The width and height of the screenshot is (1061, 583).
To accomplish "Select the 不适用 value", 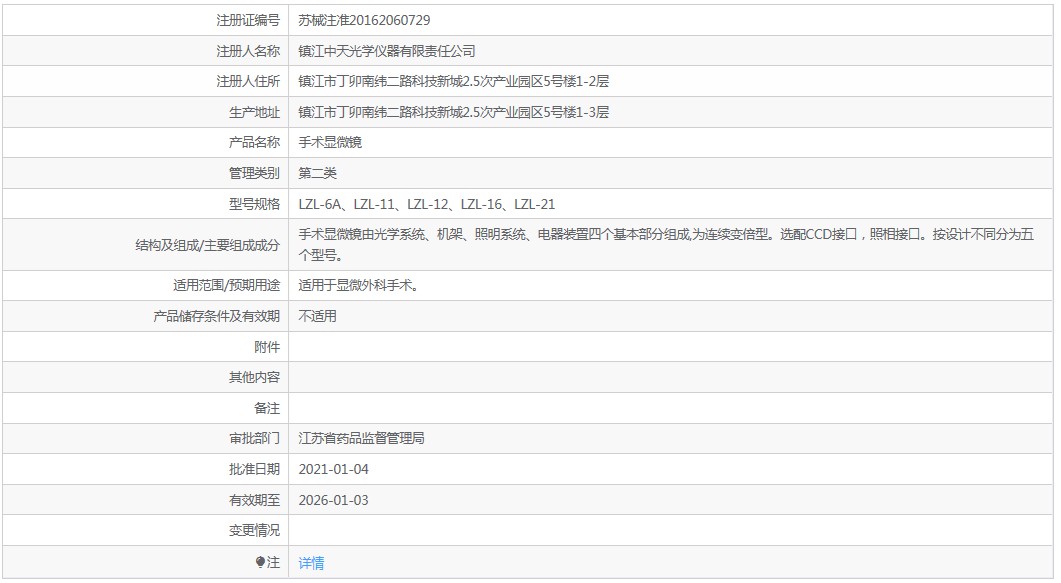I will tap(317, 316).
